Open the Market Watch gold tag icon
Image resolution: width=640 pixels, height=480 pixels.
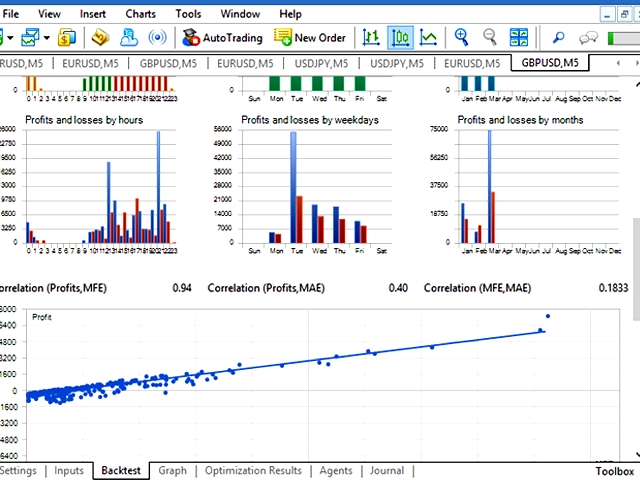tap(100, 38)
